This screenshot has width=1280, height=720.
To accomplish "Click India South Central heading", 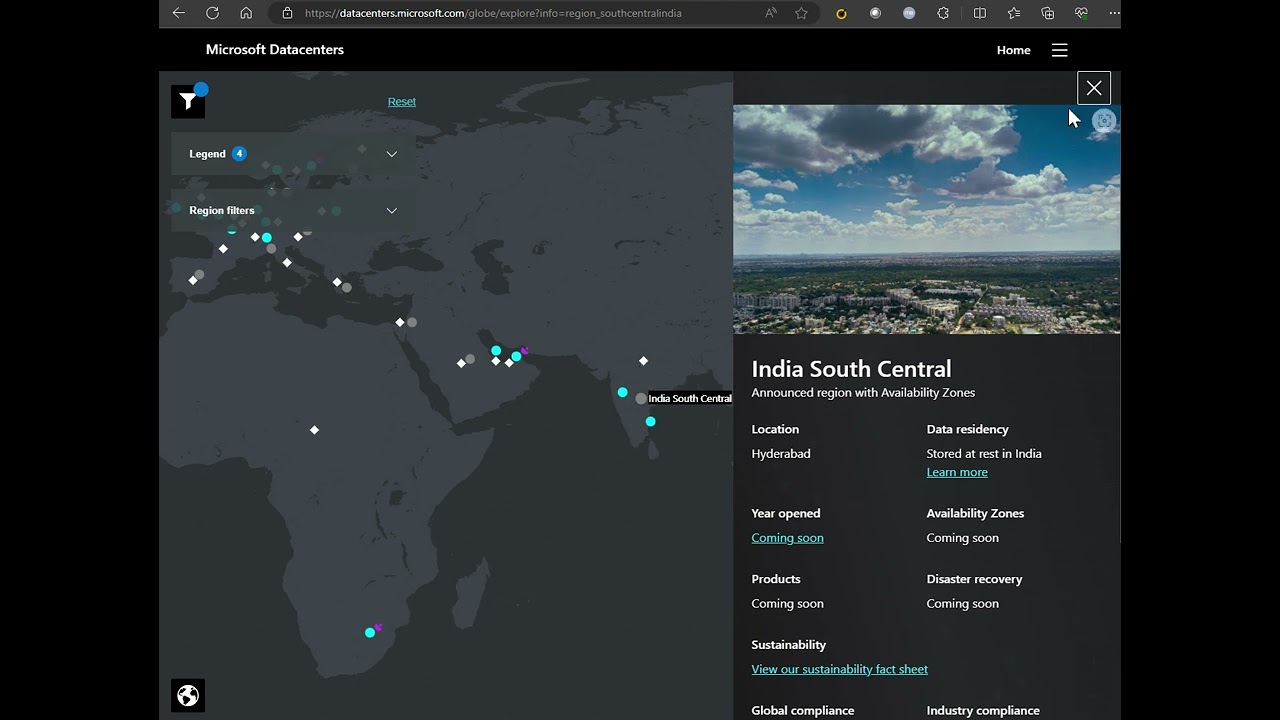I will 851,369.
